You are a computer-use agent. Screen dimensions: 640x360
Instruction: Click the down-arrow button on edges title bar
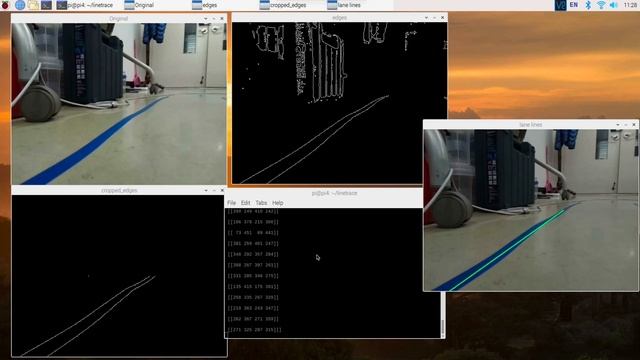(x=426, y=18)
